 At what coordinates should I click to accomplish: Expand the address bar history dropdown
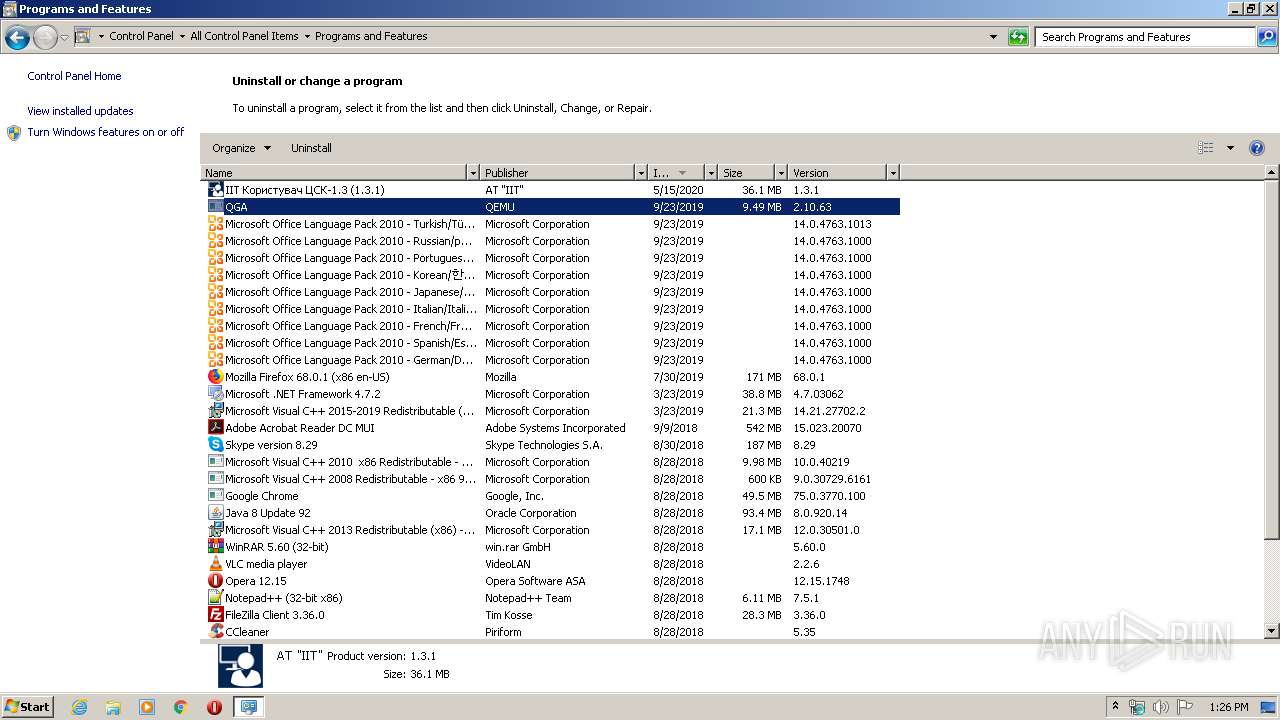[x=993, y=37]
